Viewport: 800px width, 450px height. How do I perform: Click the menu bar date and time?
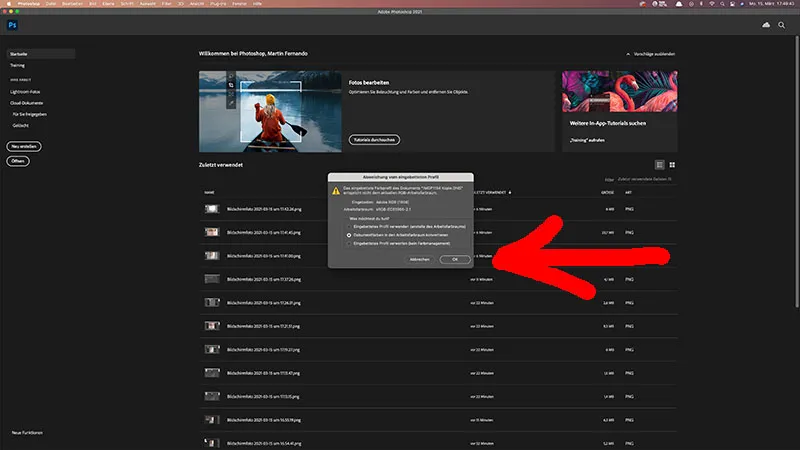point(771,4)
